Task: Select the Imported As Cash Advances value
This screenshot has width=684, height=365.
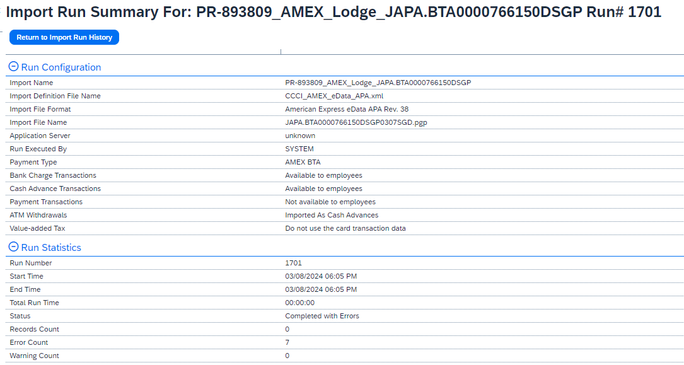Action: 332,215
